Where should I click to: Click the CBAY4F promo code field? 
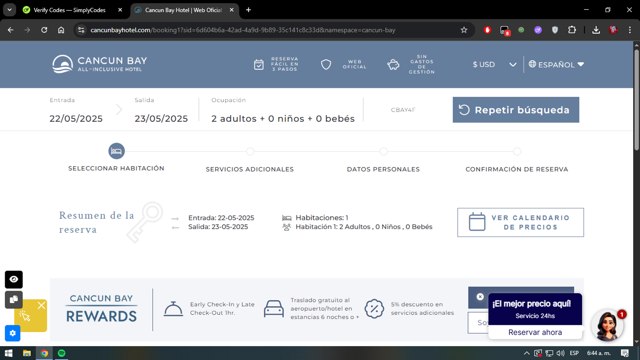tap(402, 110)
